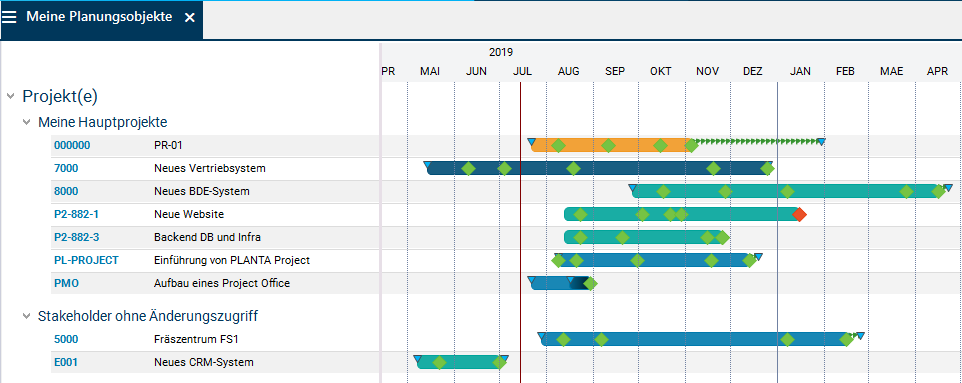
Task: Click the 2019 year label in timeline
Action: [x=501, y=52]
